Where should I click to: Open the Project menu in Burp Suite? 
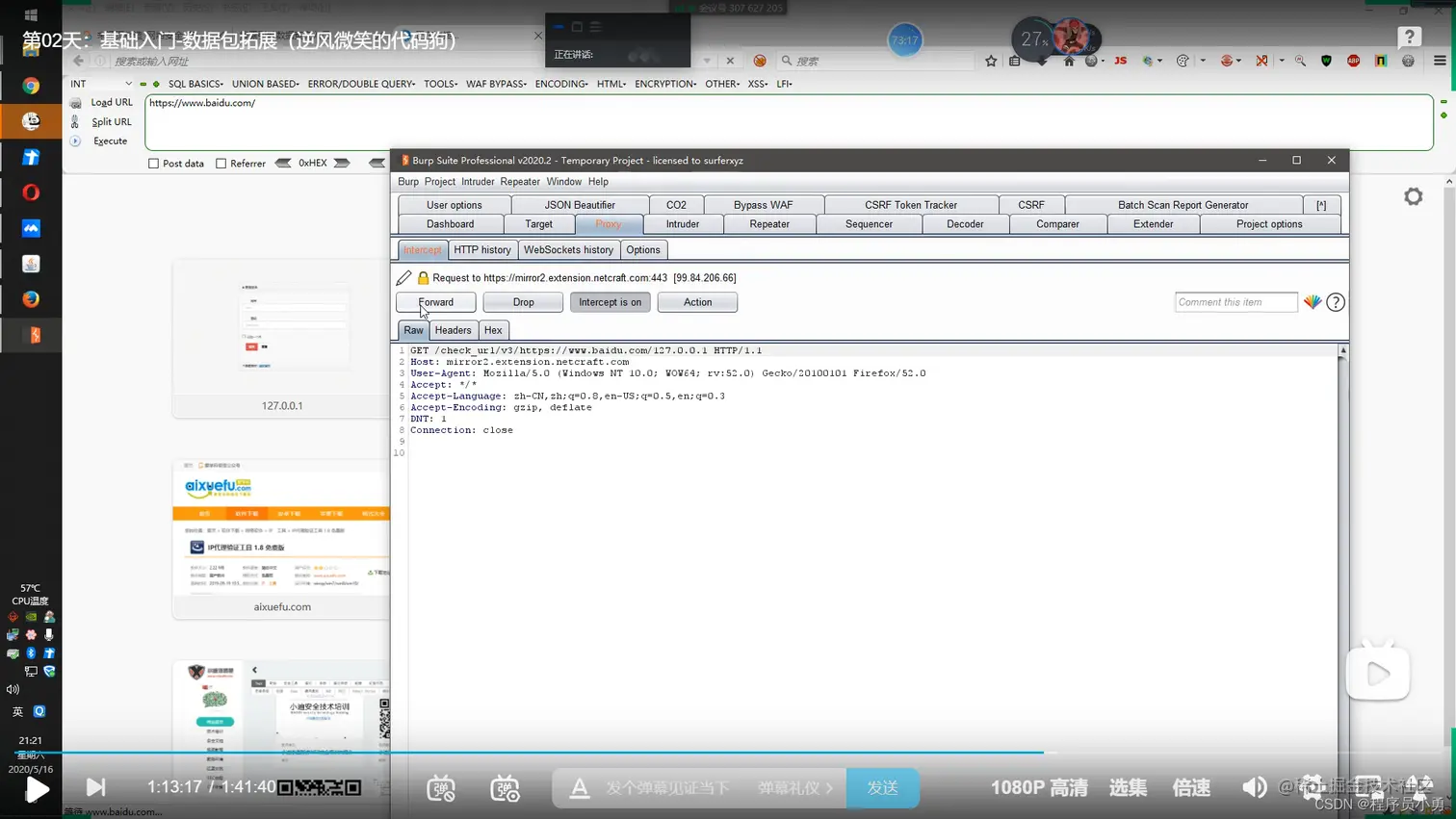pos(439,182)
